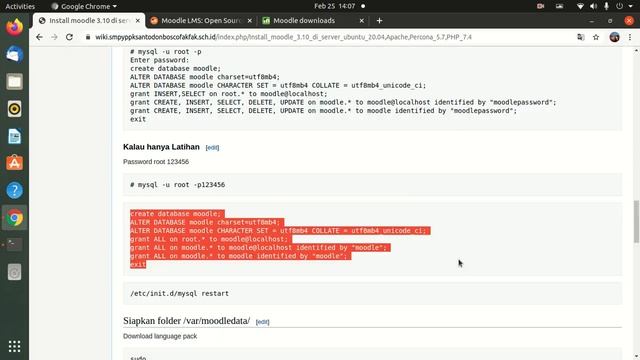Open the volume indicator in top bar
640x360 pixels.
[593, 6]
